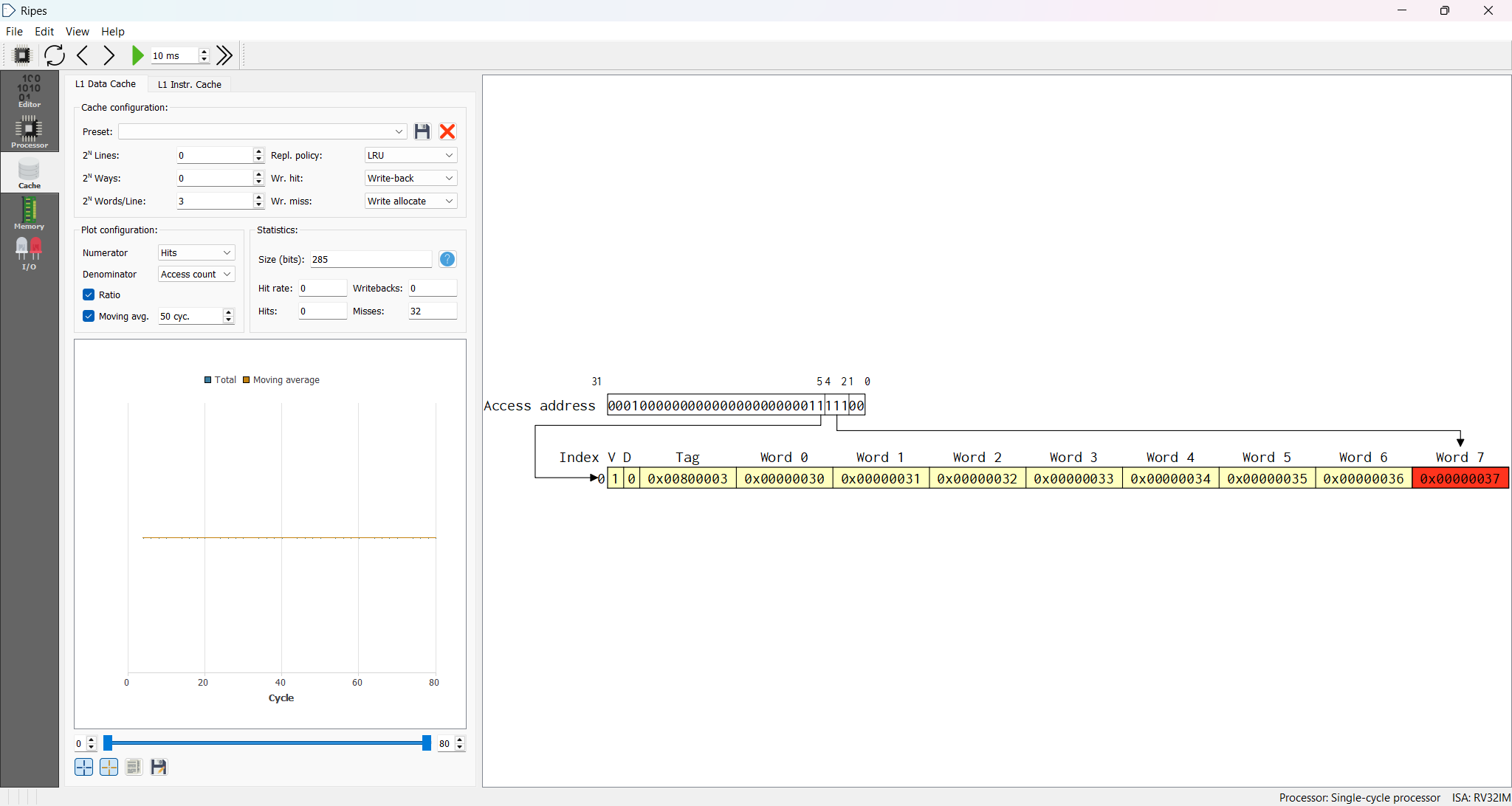Uncheck the Ratio checkbox

click(x=89, y=294)
